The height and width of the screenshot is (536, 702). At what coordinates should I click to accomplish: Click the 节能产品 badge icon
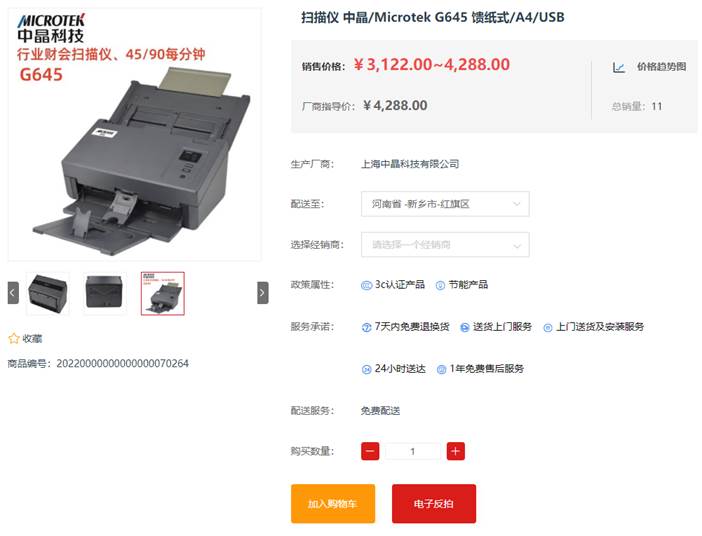point(440,285)
